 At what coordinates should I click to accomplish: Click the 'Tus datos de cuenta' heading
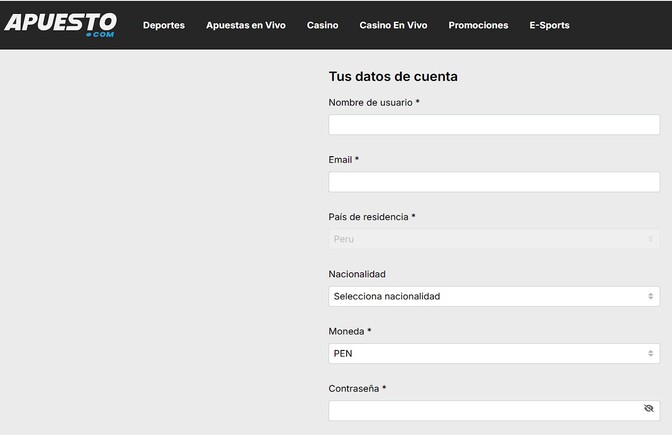393,76
